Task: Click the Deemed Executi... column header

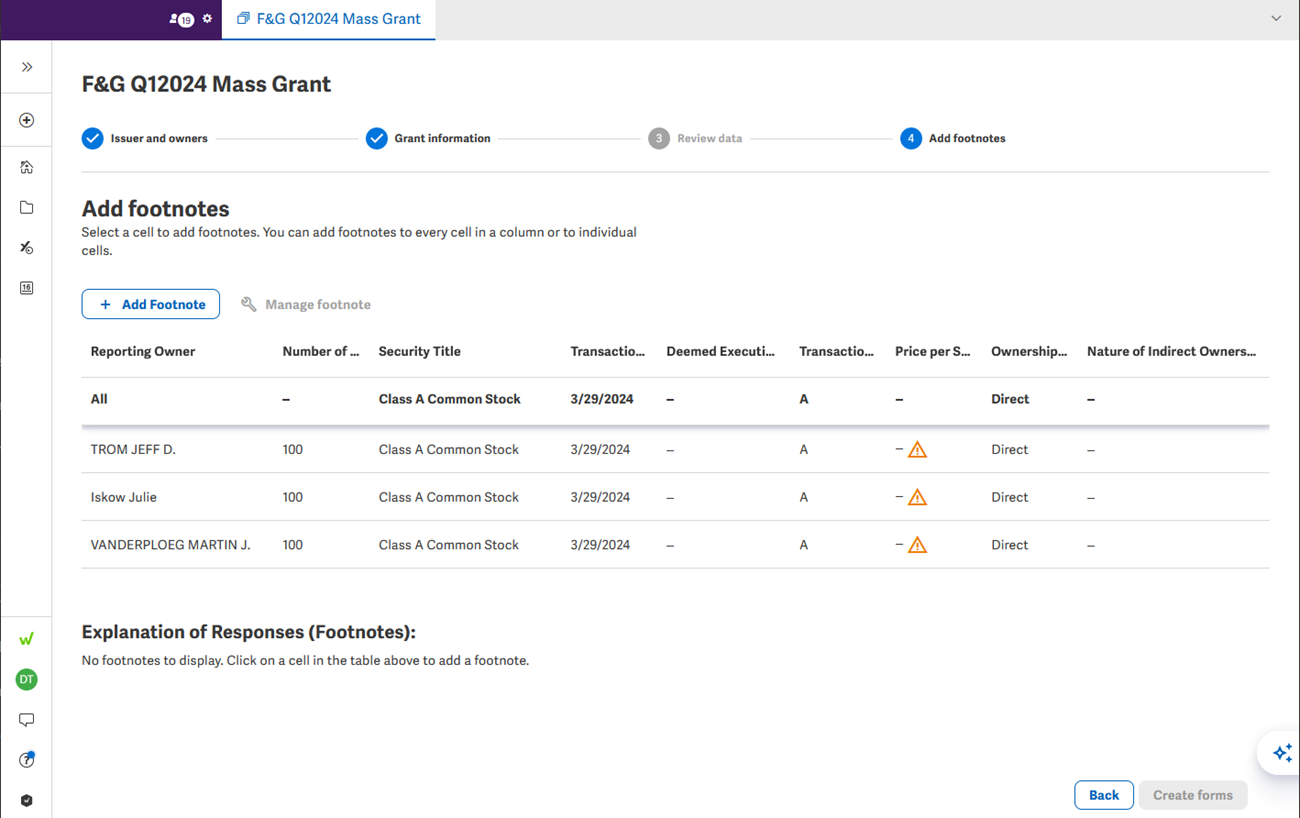Action: tap(721, 351)
